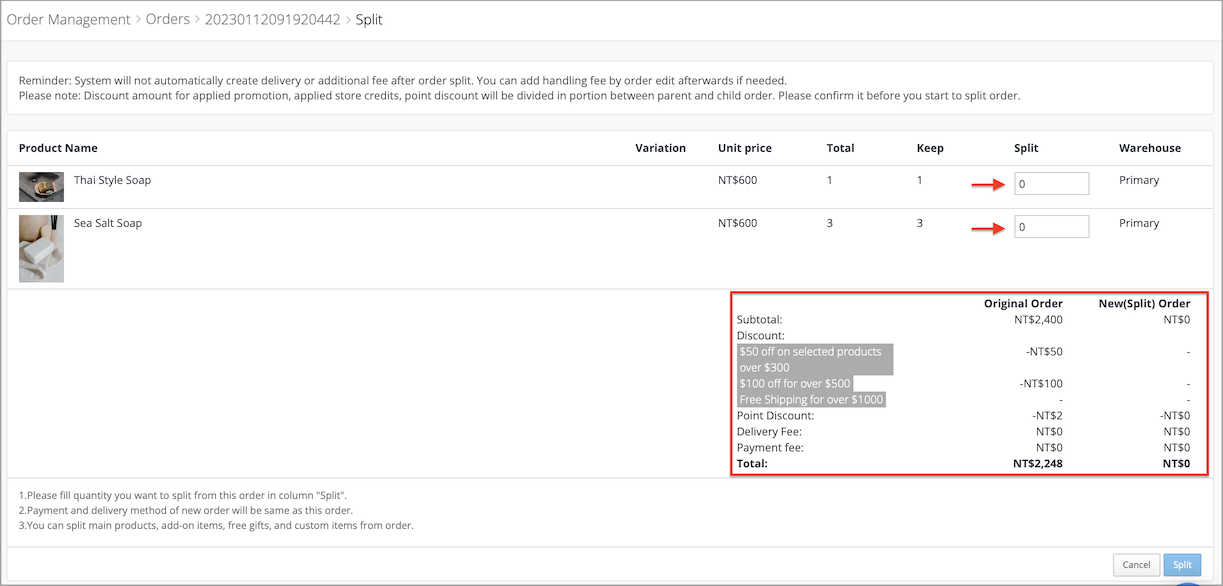Image resolution: width=1223 pixels, height=586 pixels.
Task: Click the 'Please note: Discount amount' notice line
Action: (x=519, y=96)
